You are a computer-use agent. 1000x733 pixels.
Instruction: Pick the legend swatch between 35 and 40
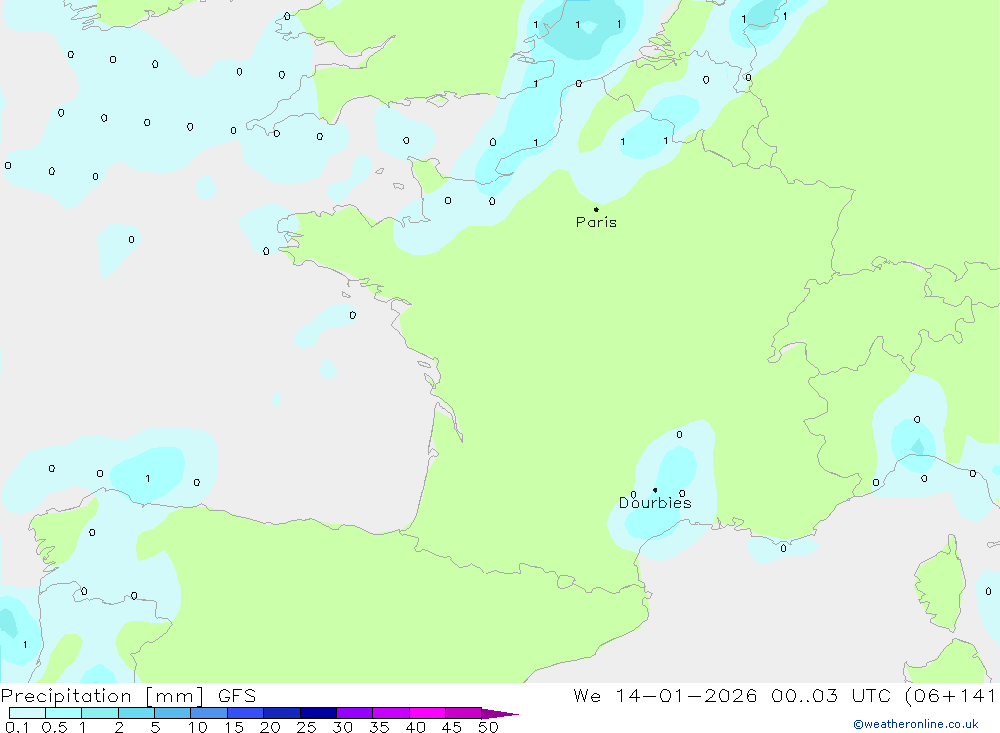click(x=391, y=713)
